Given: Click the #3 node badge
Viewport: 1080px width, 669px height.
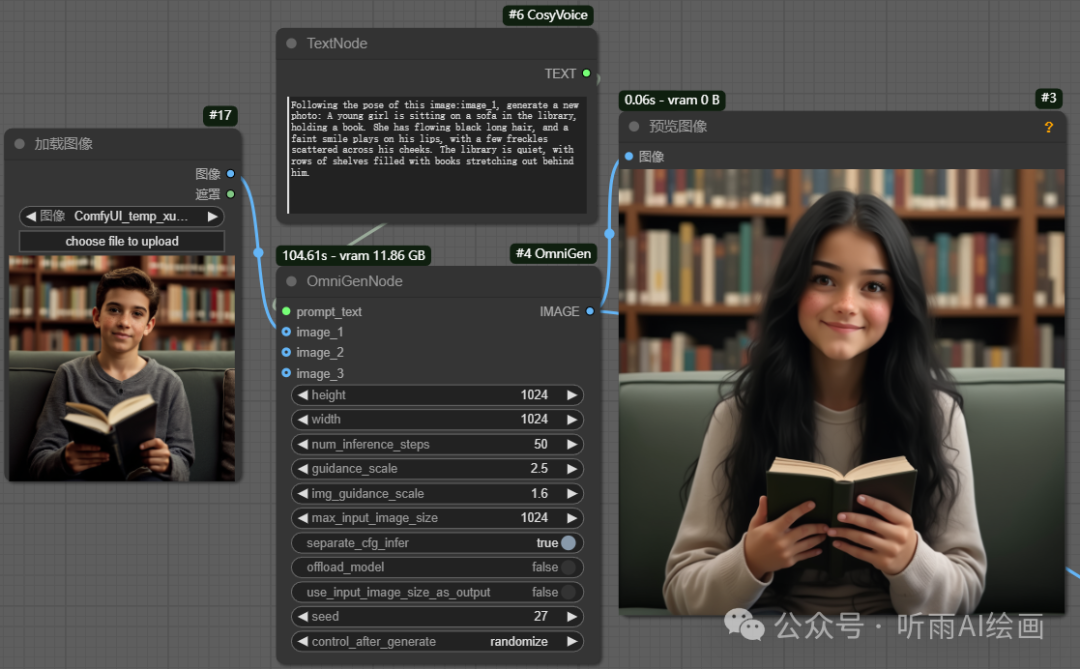Looking at the screenshot, I should [1049, 98].
